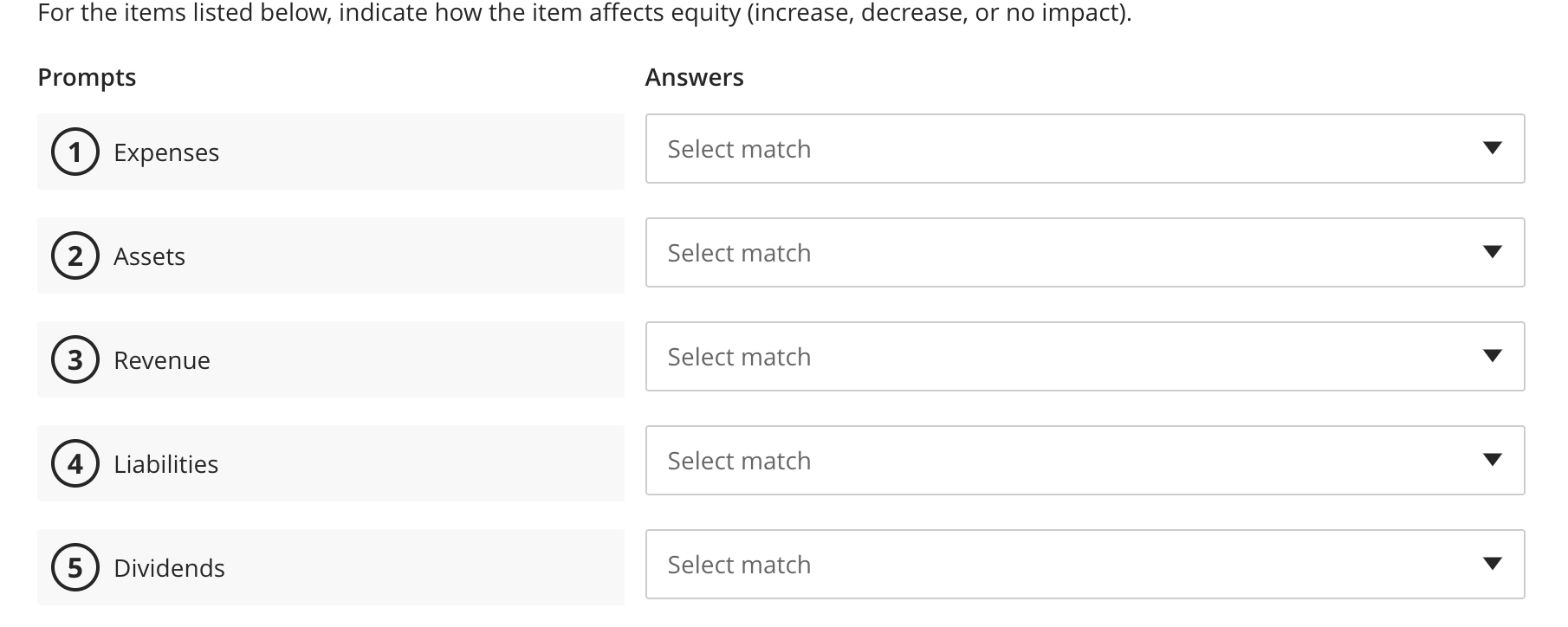Click the circled number 2 beside Assets

point(75,255)
